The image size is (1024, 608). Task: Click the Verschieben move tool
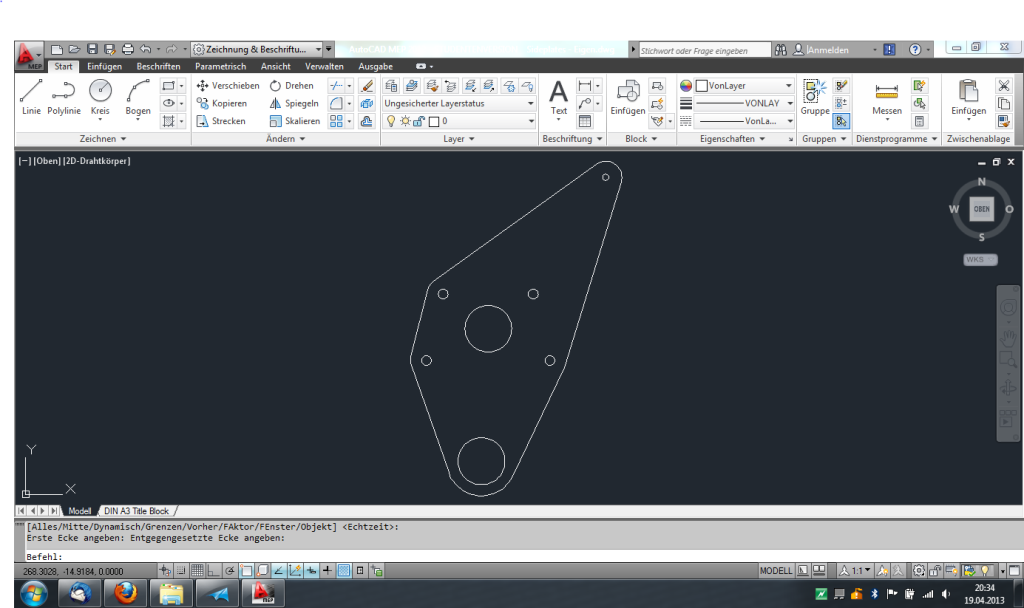(227, 86)
